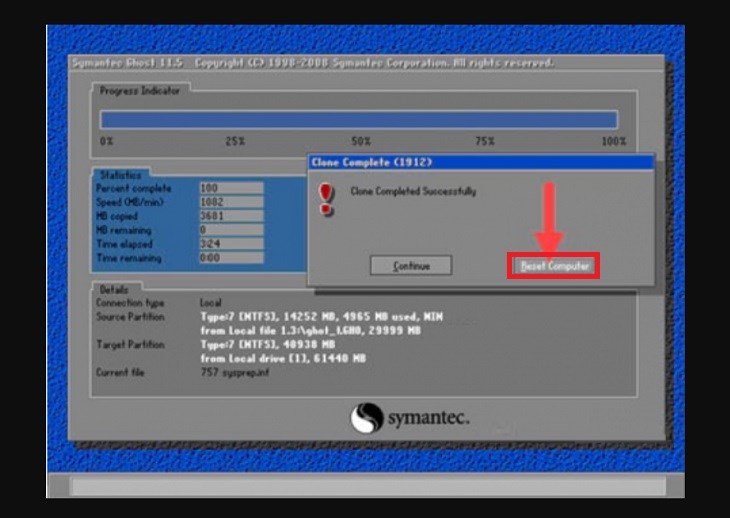Click the progress indicator bar
Image resolution: width=730 pixels, height=518 pixels.
[x=359, y=120]
